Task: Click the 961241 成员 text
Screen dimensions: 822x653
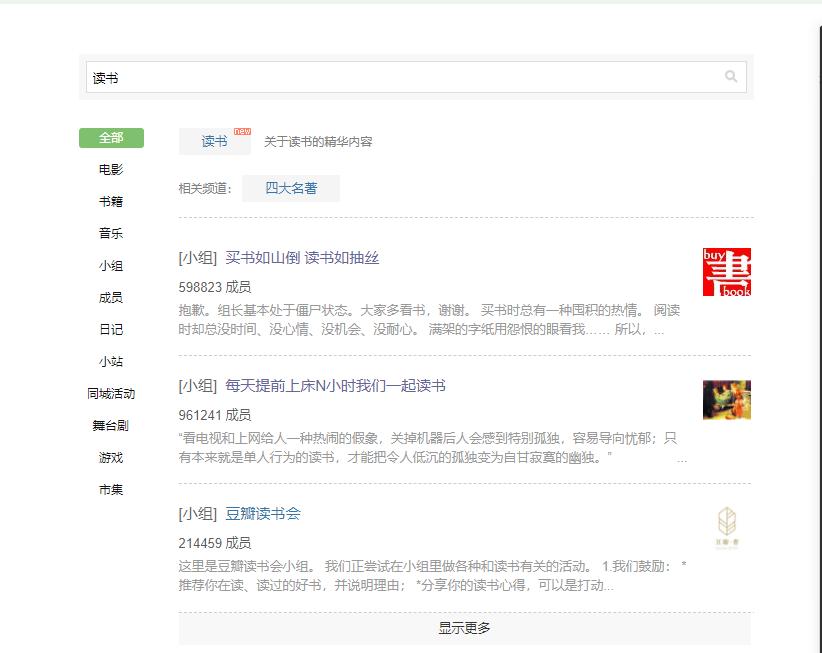Action: 215,415
